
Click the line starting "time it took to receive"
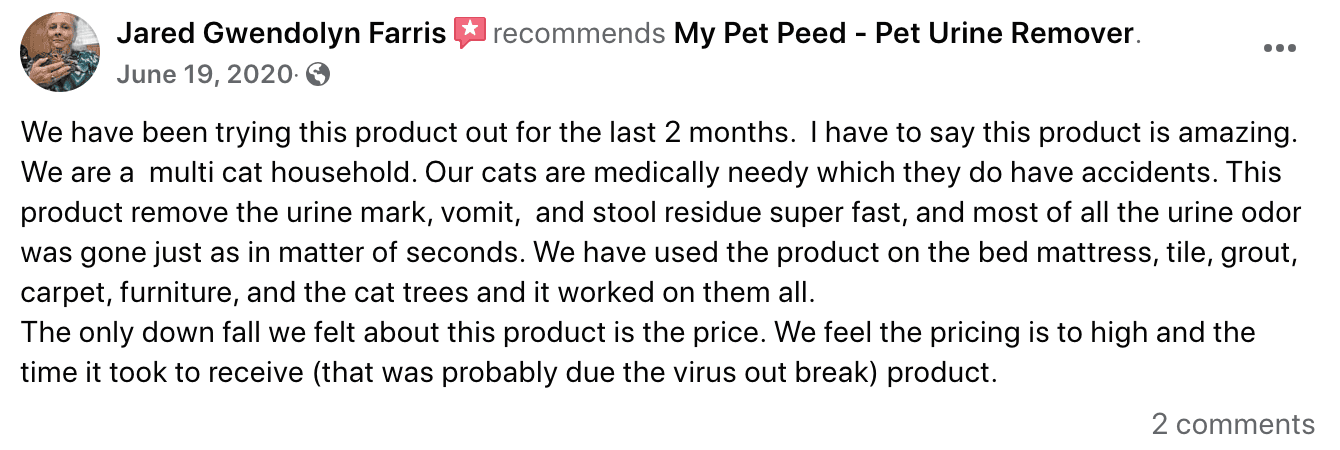pos(509,372)
